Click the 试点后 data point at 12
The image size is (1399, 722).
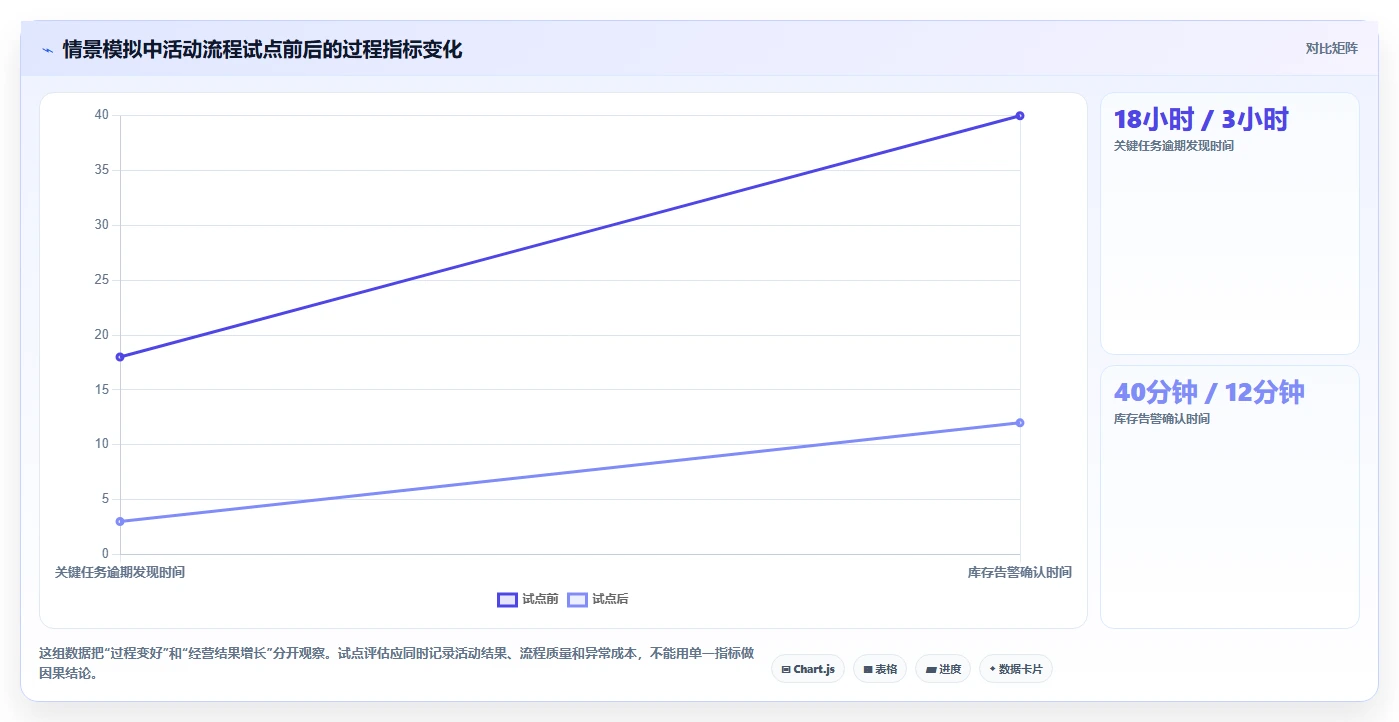pyautogui.click(x=1020, y=422)
